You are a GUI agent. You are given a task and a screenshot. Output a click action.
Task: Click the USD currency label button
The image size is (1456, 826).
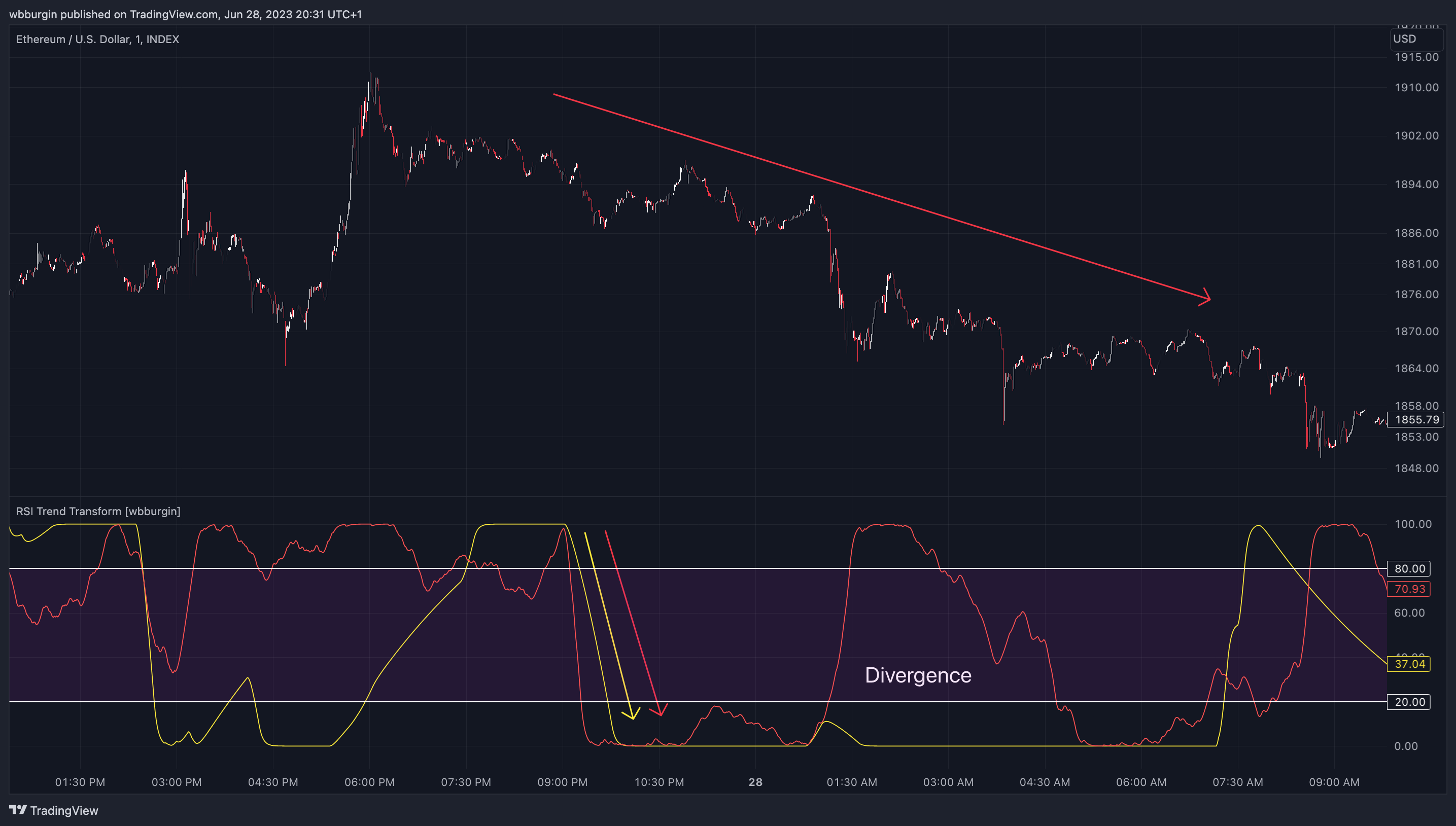pos(1417,39)
